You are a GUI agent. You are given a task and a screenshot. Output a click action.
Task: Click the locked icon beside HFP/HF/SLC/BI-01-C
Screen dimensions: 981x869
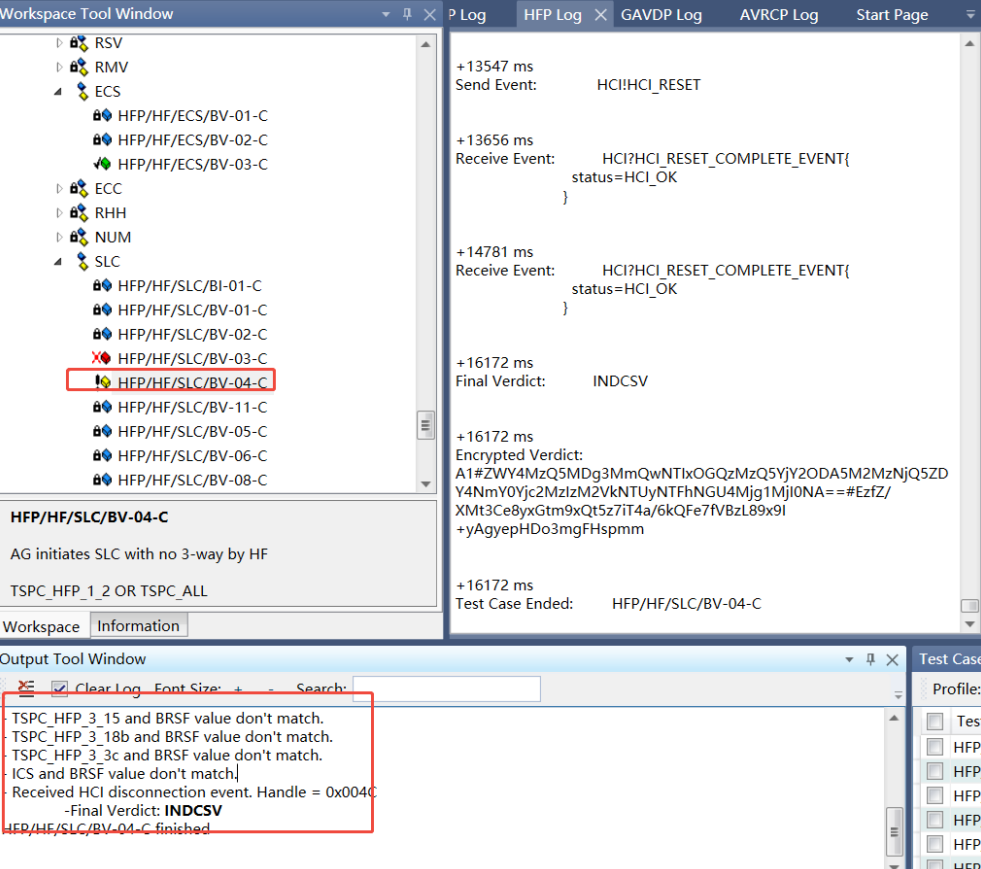tap(102, 286)
